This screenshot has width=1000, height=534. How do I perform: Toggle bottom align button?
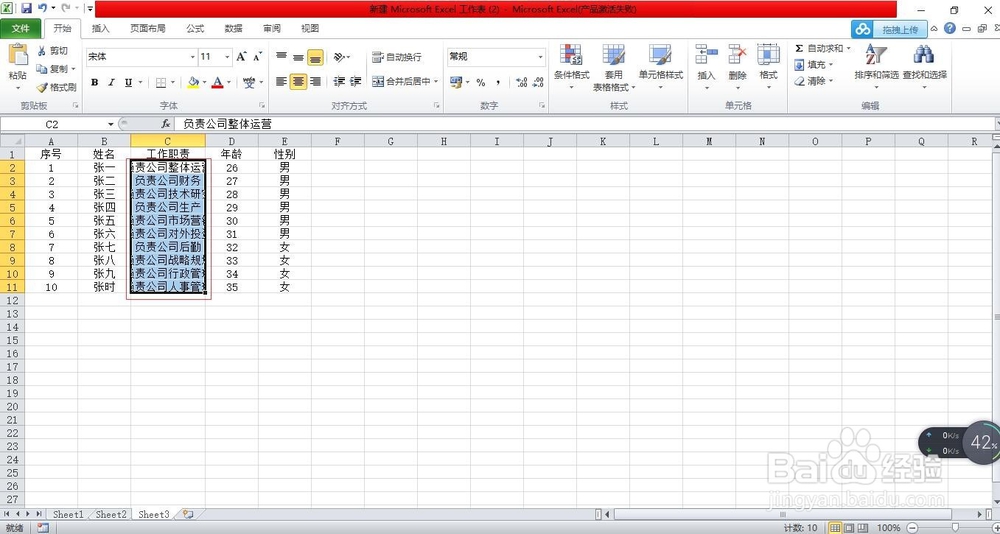pyautogui.click(x=315, y=57)
